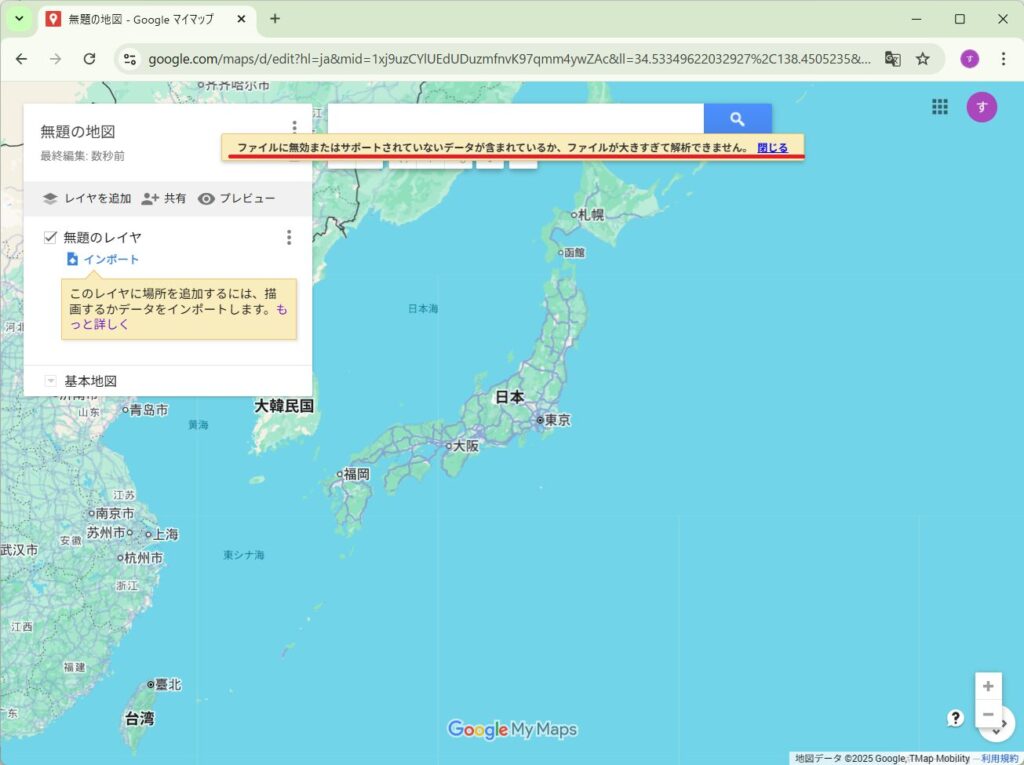1024x765 pixels.
Task: Click the 福岡 label on the map
Action: tap(357, 474)
